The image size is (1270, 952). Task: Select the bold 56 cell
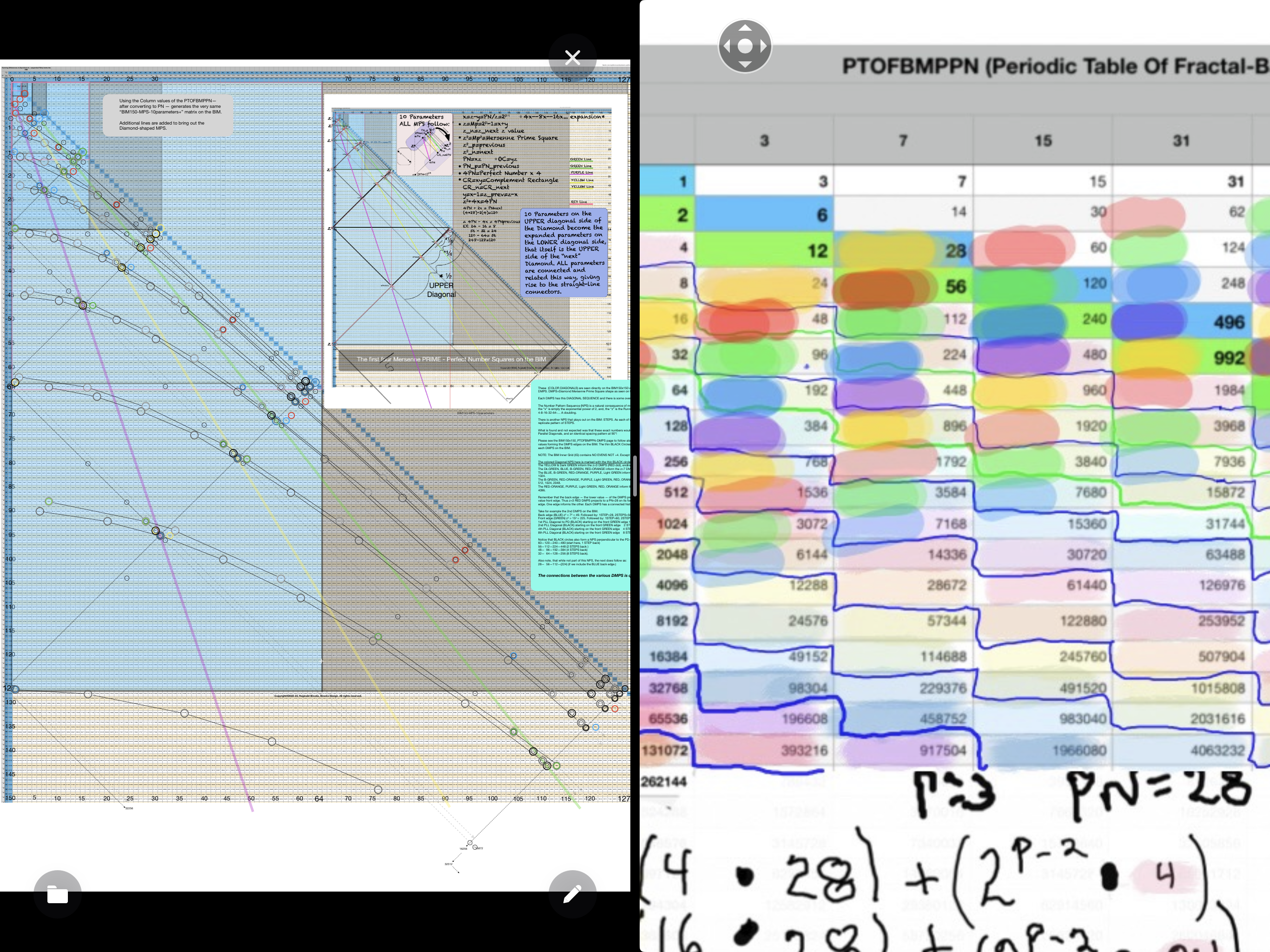903,286
